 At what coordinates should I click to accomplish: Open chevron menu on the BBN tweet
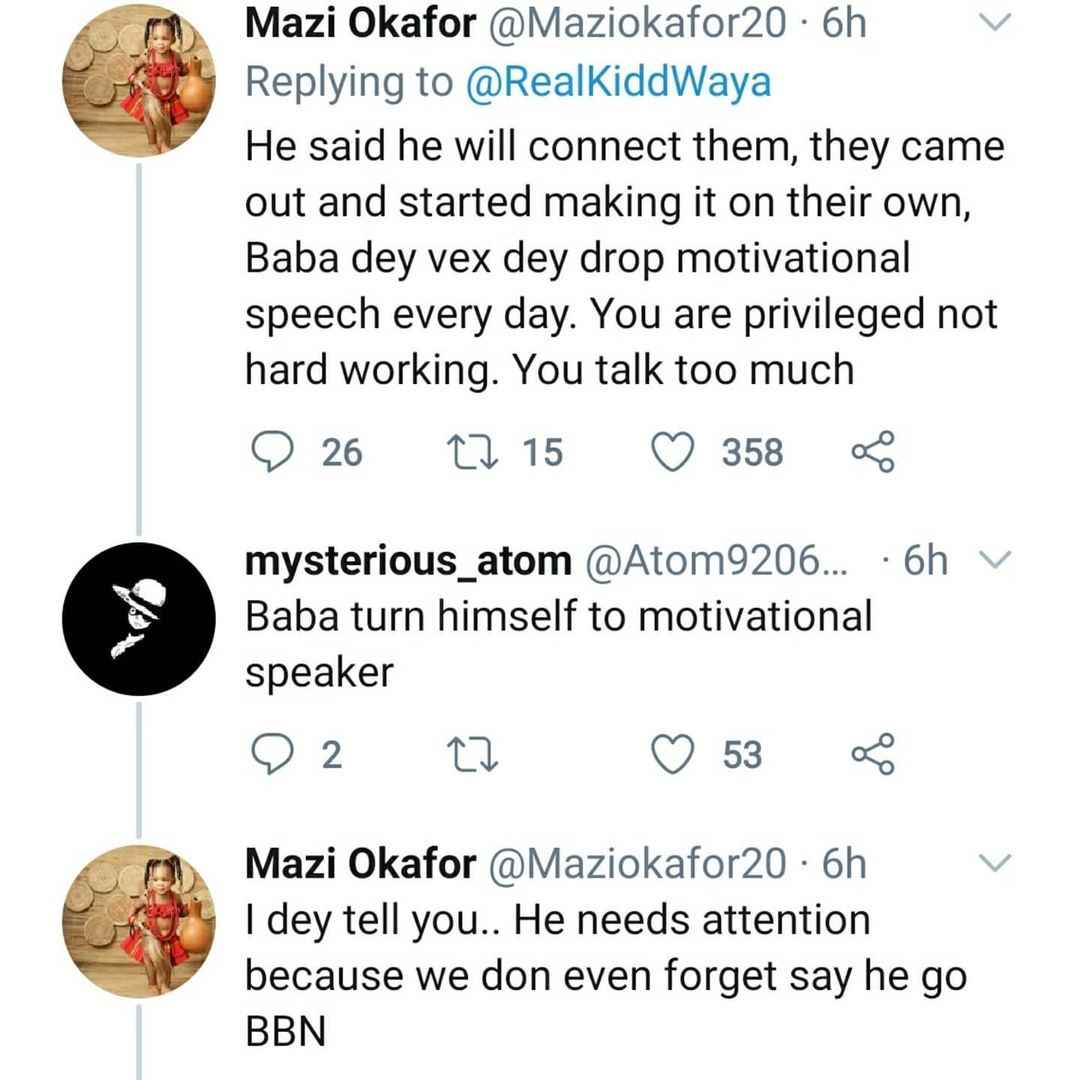click(x=995, y=862)
